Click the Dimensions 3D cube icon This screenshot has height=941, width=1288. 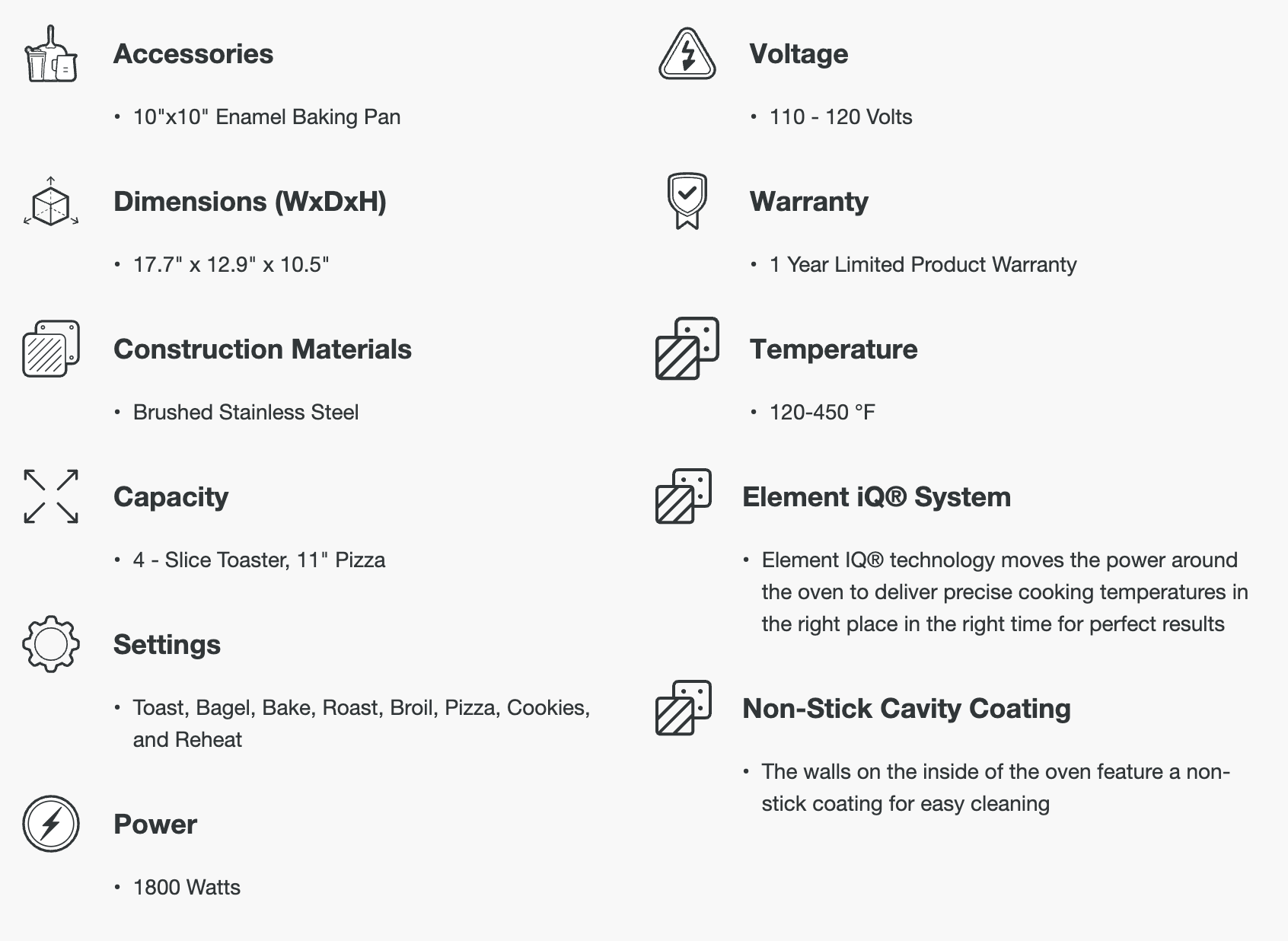51,202
